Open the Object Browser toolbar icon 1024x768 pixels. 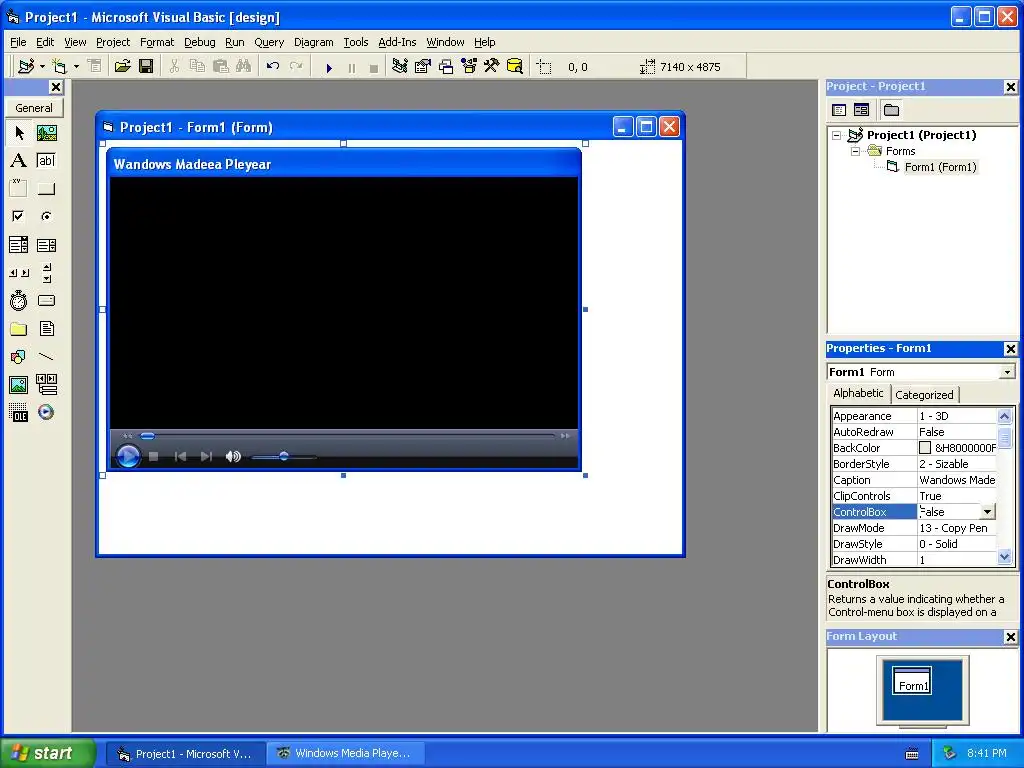[469, 67]
